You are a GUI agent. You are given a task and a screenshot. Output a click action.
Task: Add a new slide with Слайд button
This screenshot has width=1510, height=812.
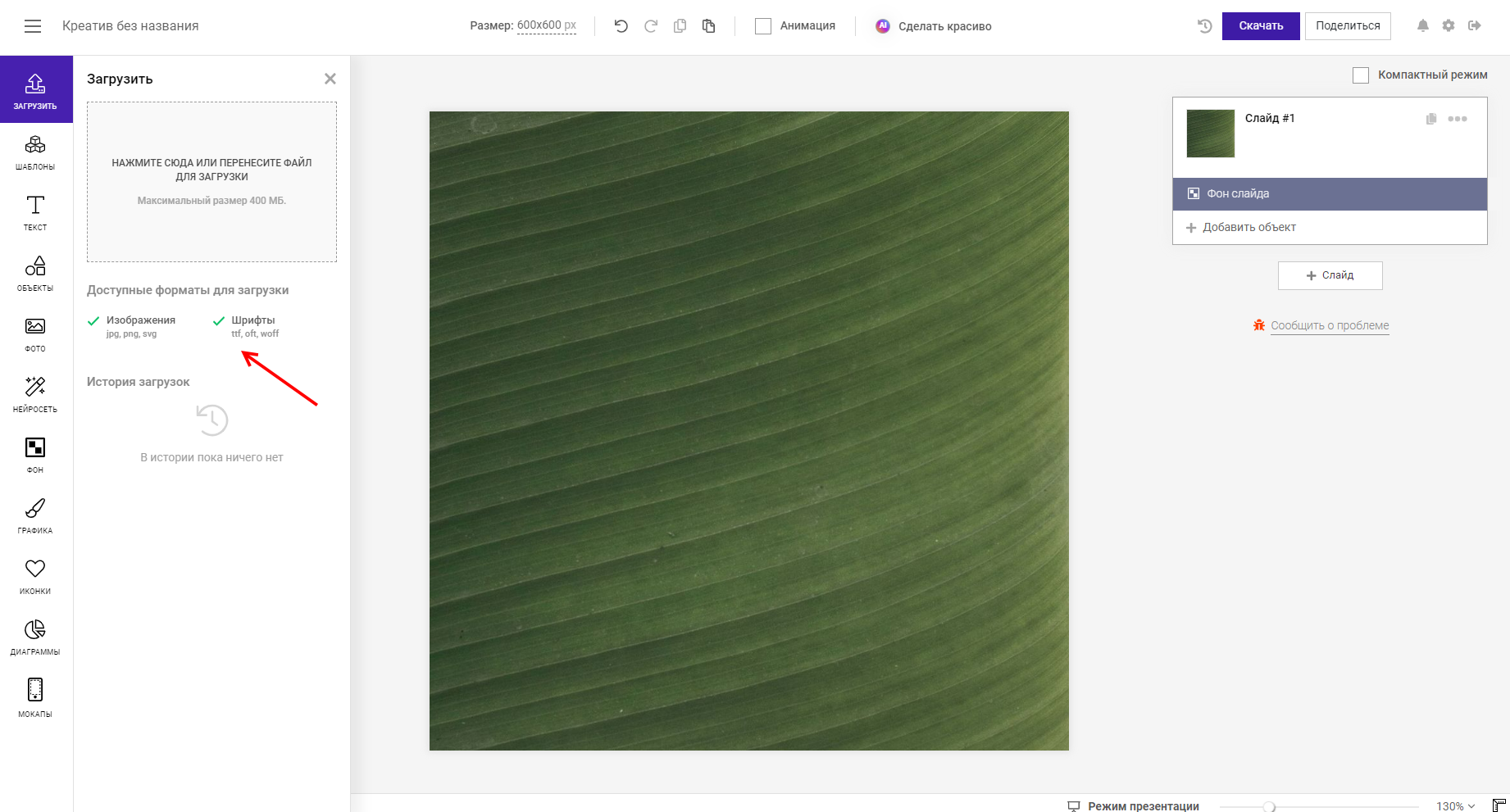point(1330,275)
